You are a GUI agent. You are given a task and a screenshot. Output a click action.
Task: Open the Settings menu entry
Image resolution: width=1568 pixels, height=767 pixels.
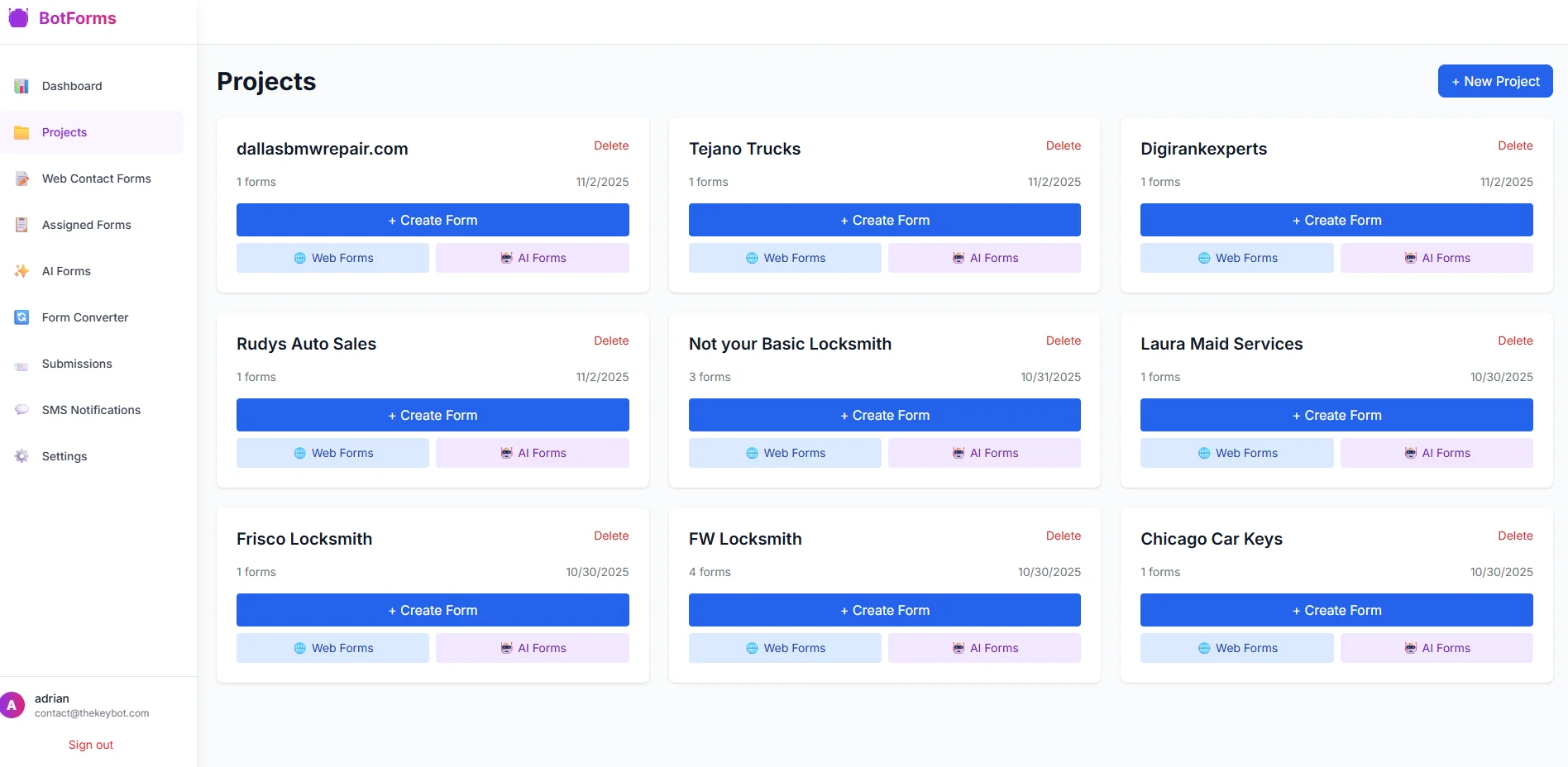(64, 456)
